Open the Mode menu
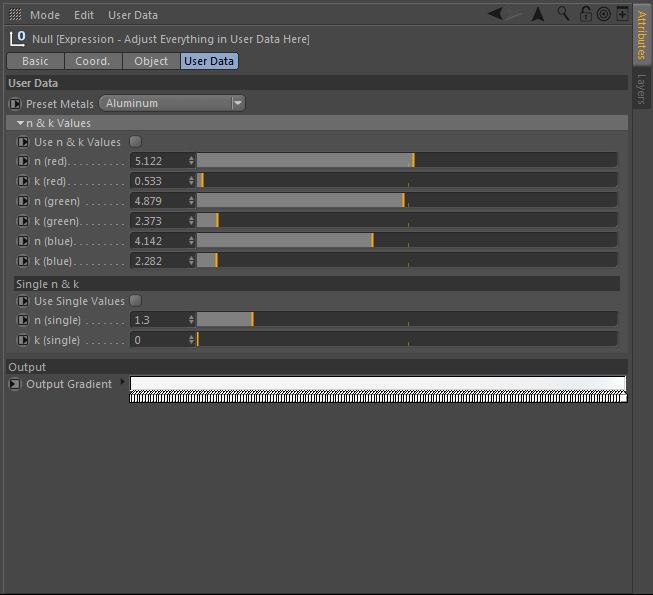 tap(45, 15)
